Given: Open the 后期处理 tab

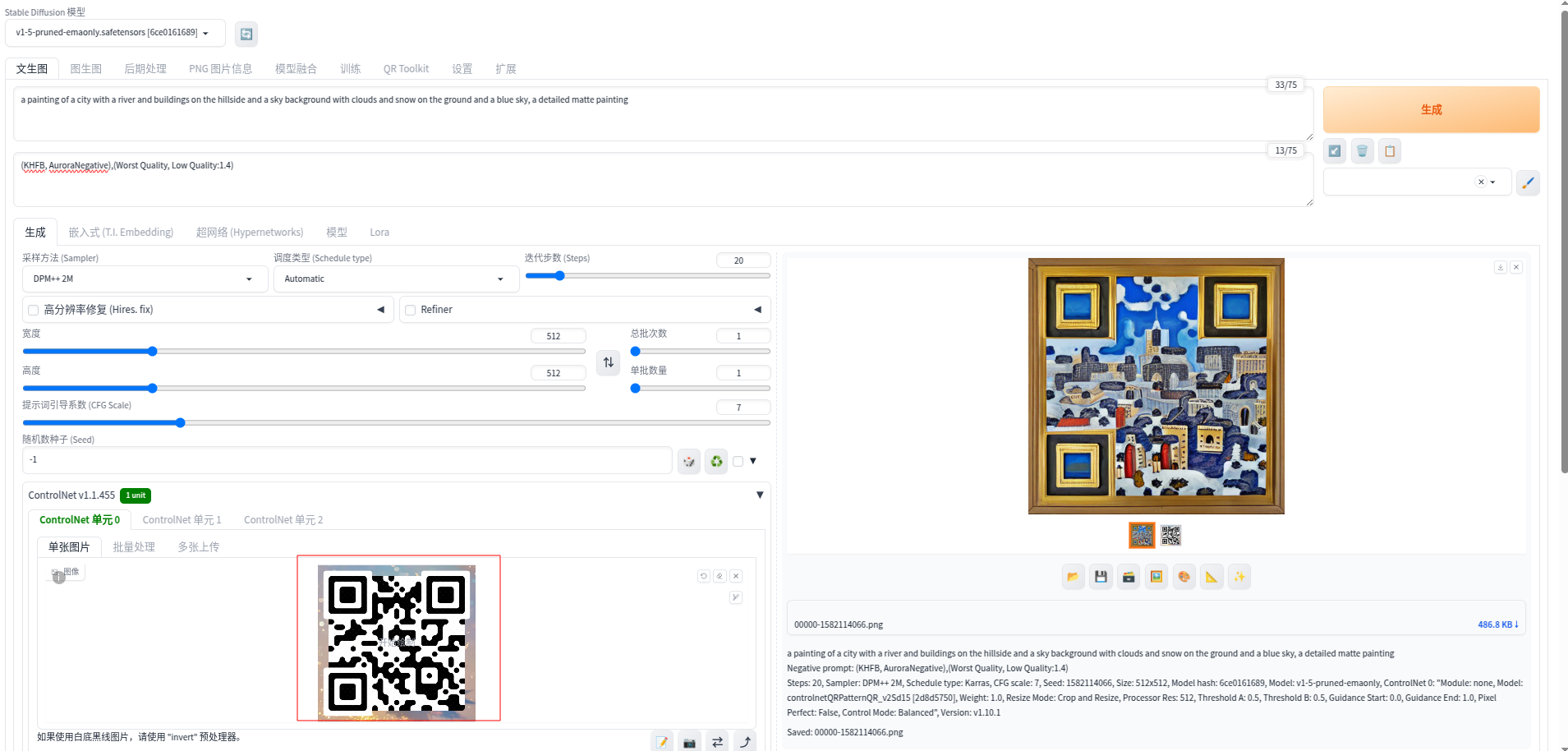Looking at the screenshot, I should pos(145,69).
